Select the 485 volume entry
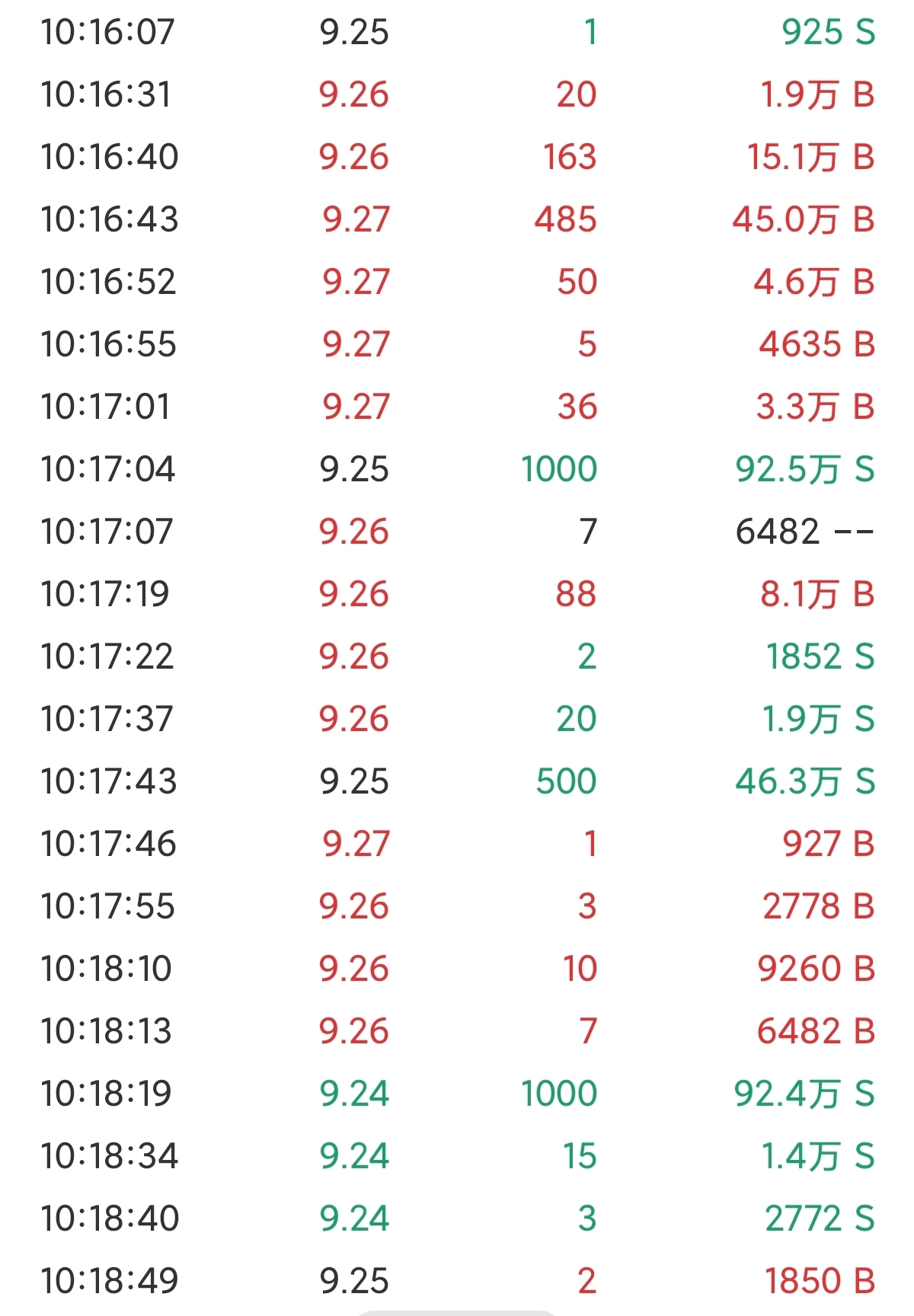This screenshot has width=914, height=1316. click(565, 219)
